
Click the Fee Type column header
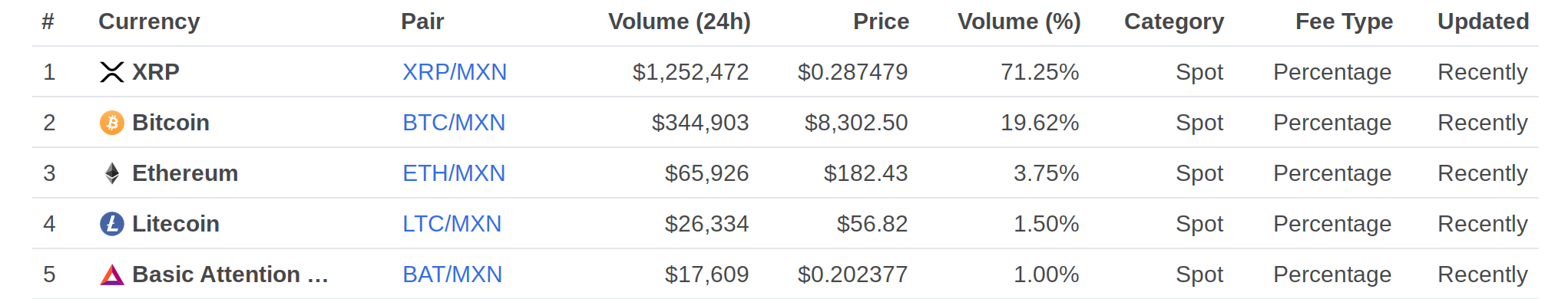(1344, 21)
